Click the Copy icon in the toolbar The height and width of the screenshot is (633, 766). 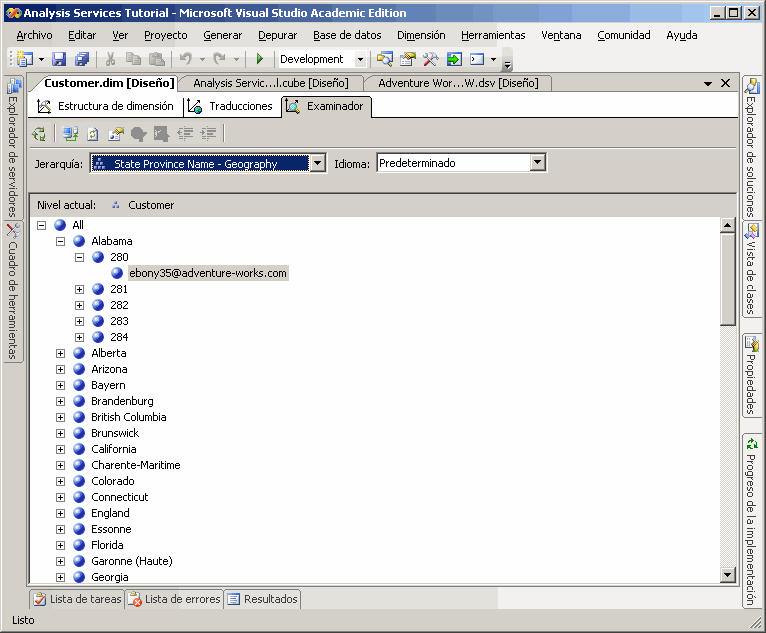tap(133, 60)
